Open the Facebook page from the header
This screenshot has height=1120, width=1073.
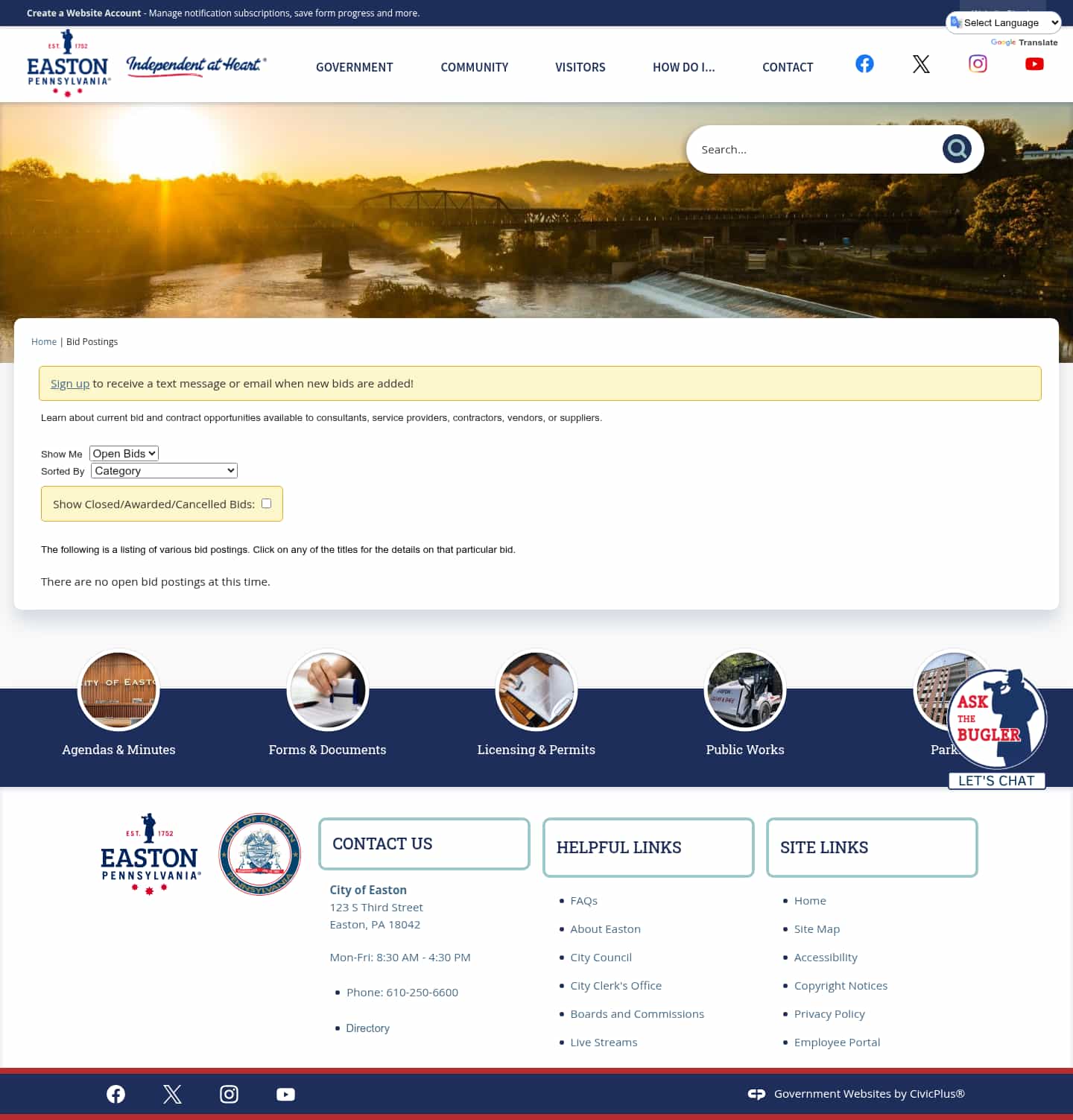click(x=864, y=64)
